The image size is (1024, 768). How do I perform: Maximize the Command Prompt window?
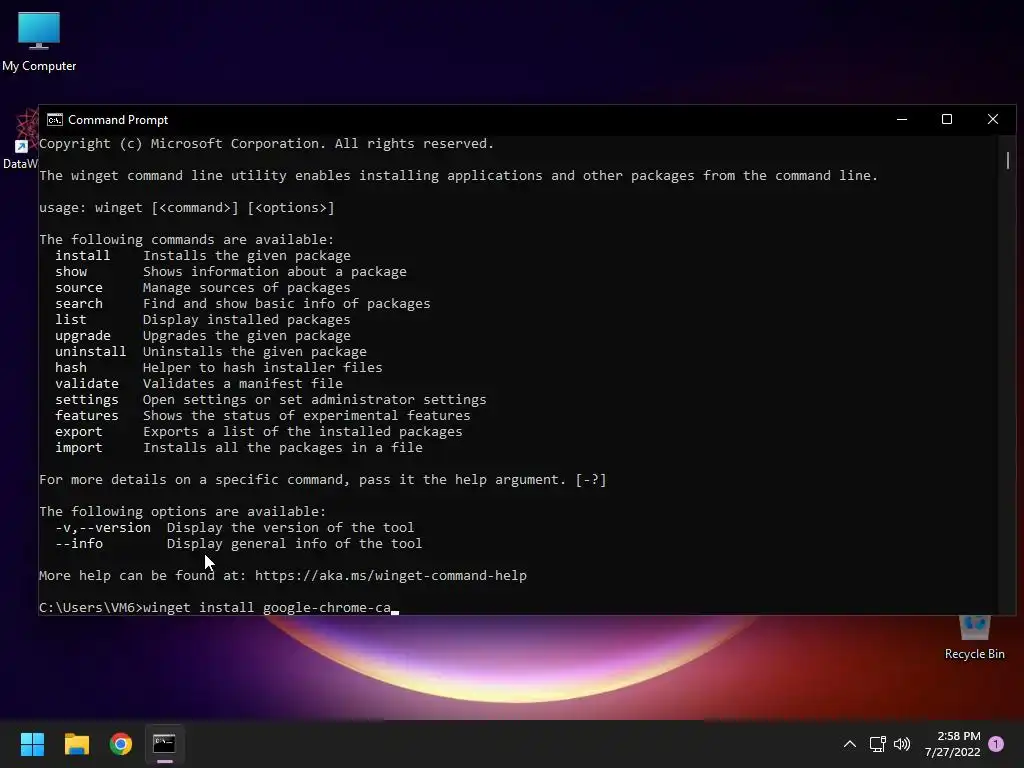[x=947, y=120]
